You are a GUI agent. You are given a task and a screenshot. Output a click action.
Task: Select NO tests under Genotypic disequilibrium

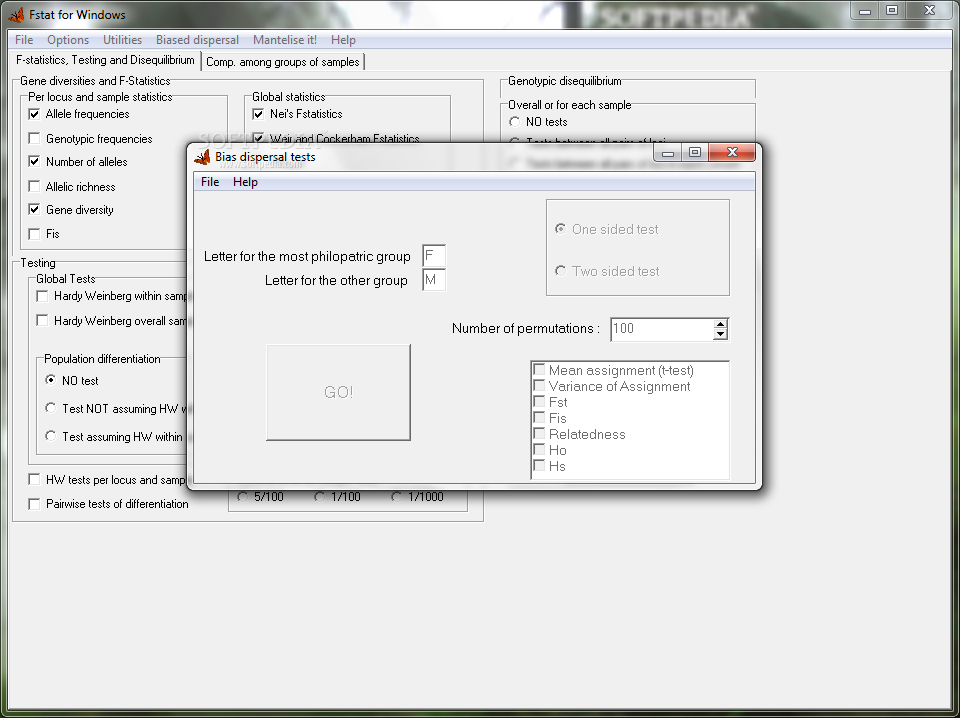coord(514,122)
